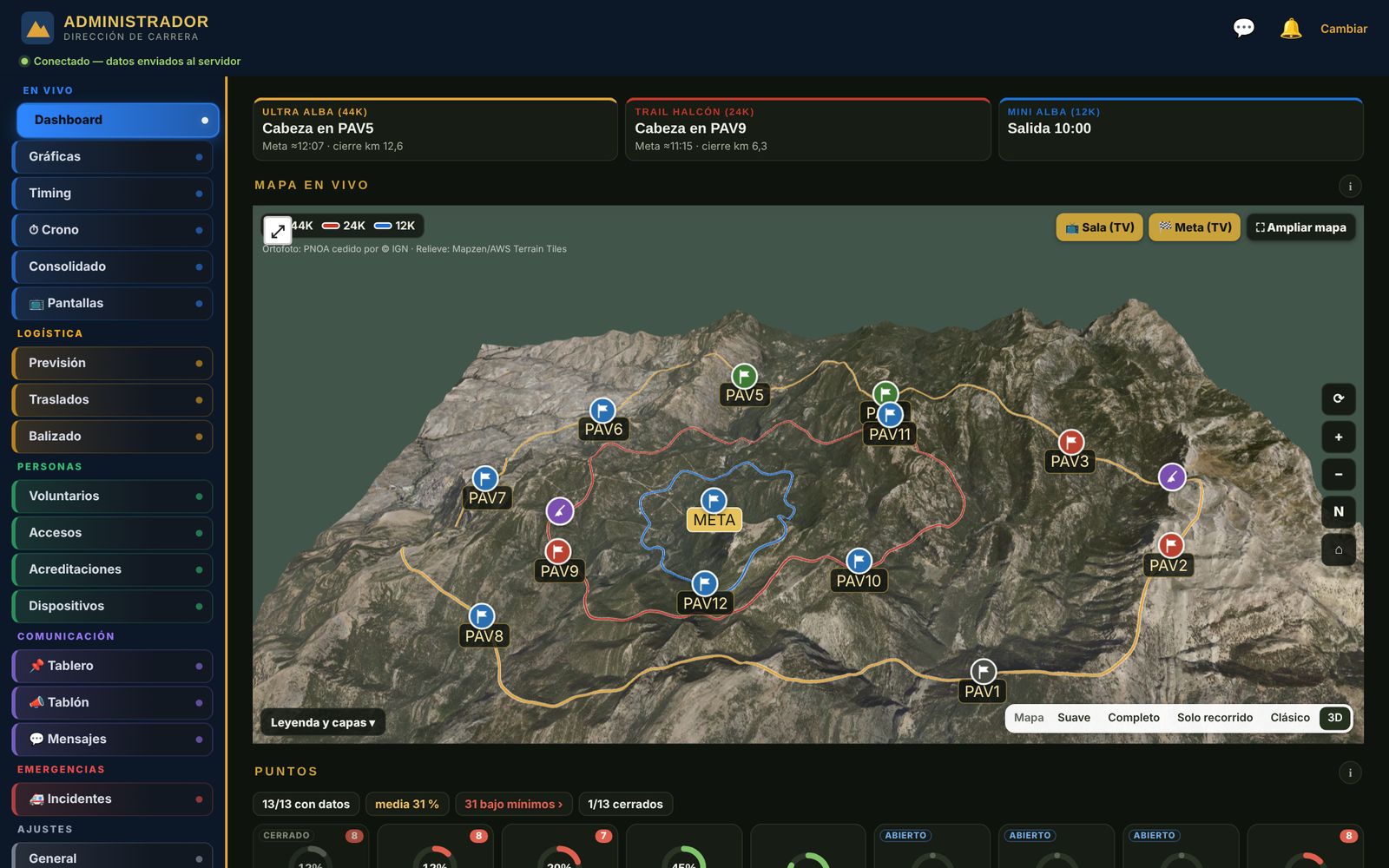This screenshot has width=1389, height=868.
Task: Open Mini Alba (12K) race card
Action: [1181, 129]
